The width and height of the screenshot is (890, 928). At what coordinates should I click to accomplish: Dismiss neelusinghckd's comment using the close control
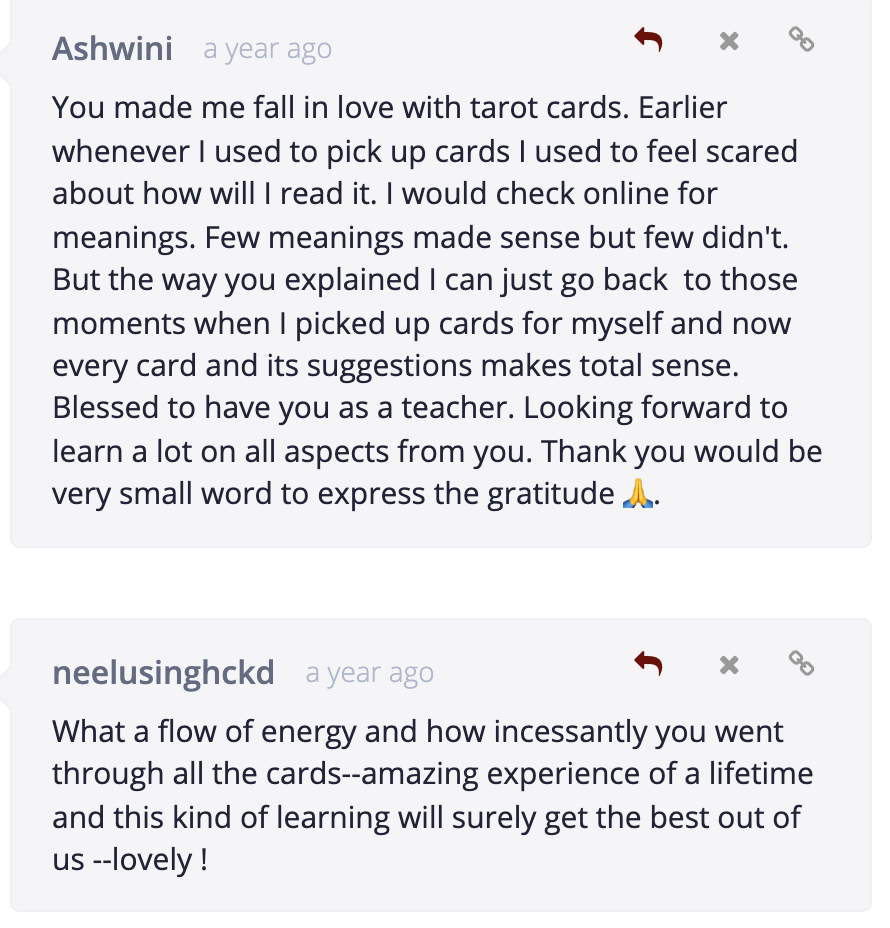coord(727,664)
